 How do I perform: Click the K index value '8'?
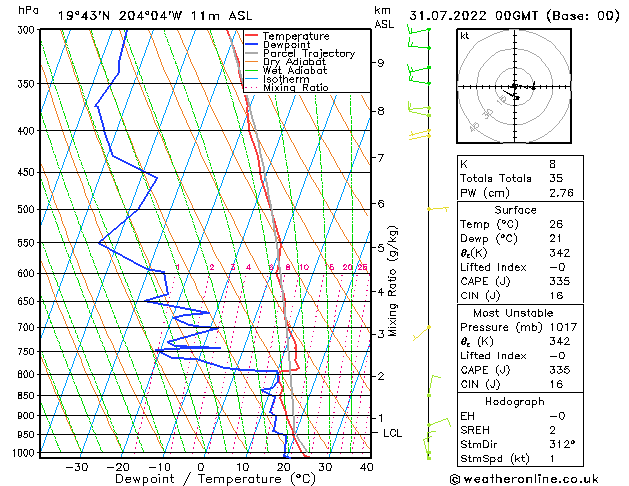552,164
